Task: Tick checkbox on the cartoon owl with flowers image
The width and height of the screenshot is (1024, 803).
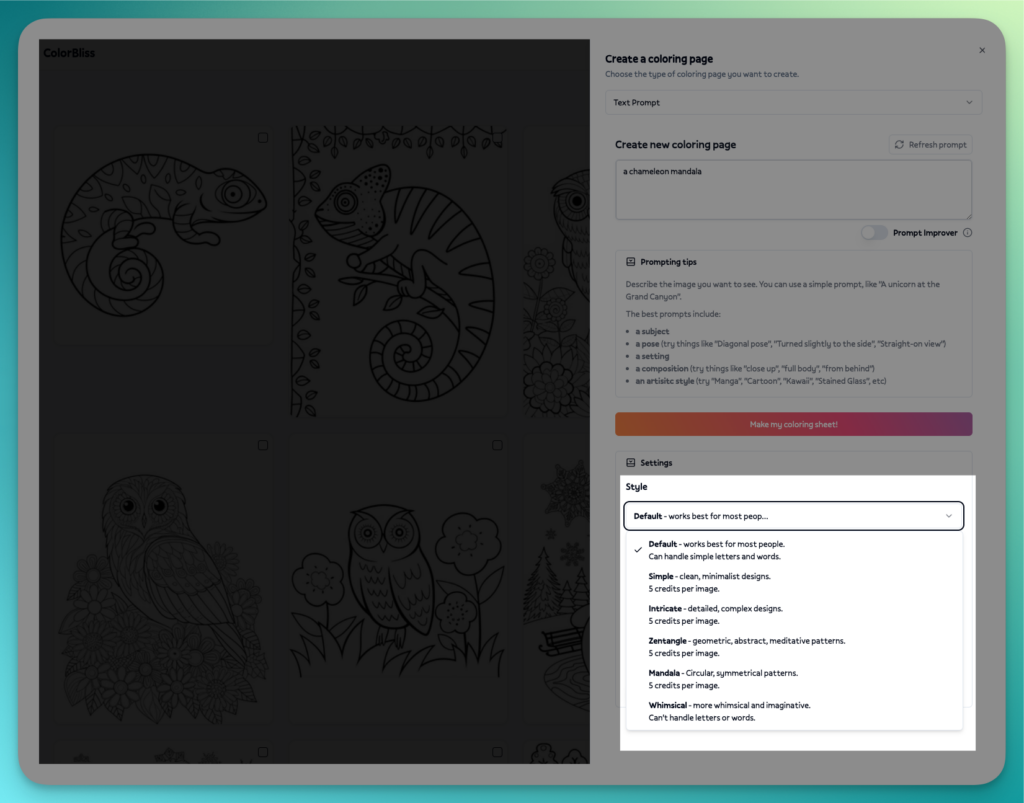Action: pyautogui.click(x=497, y=445)
